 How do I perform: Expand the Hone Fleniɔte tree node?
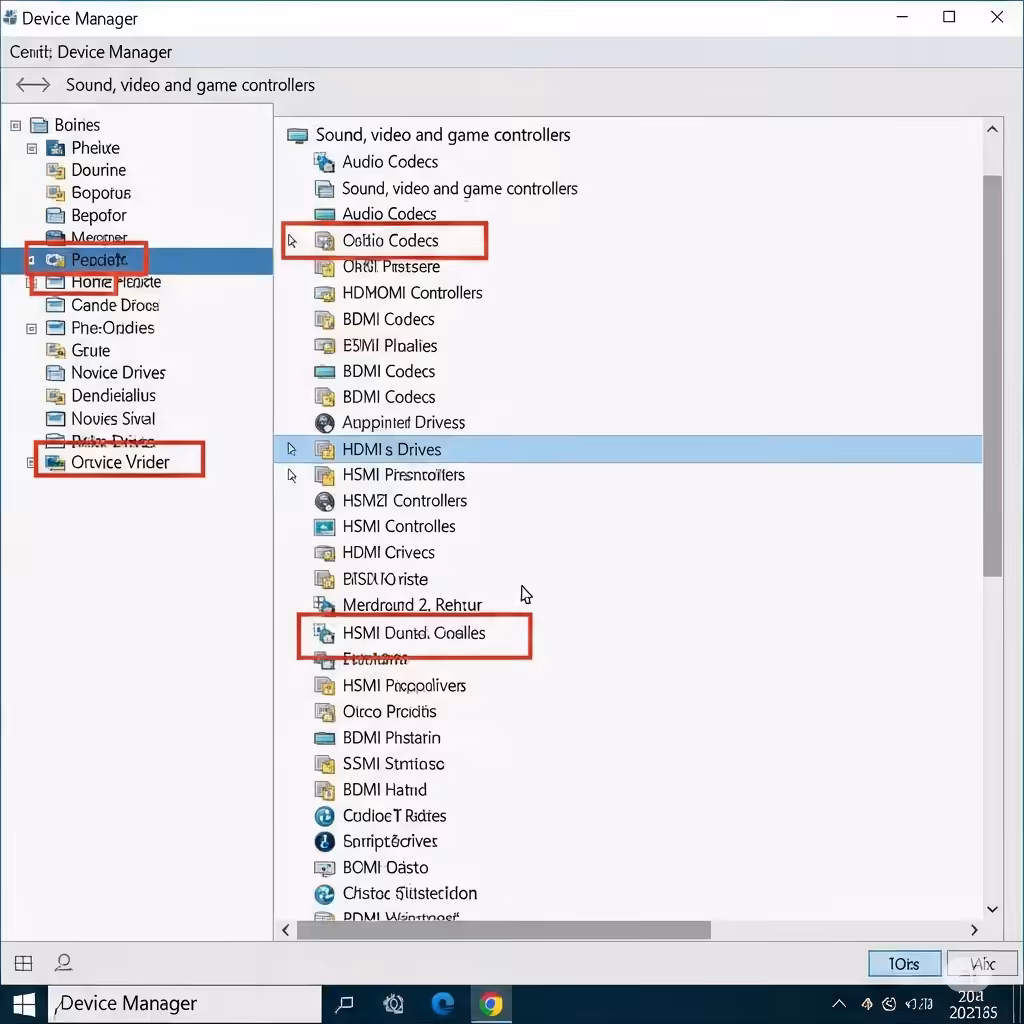point(29,283)
